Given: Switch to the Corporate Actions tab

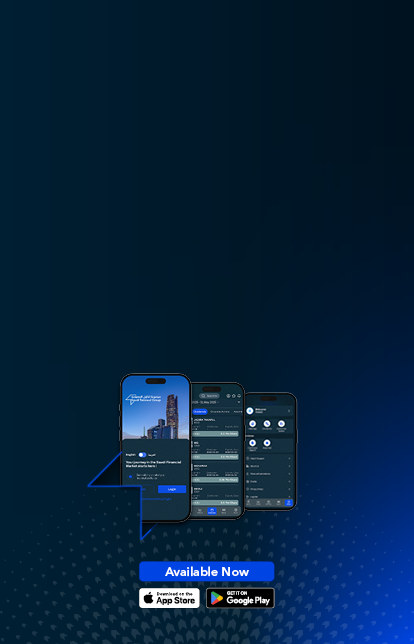Looking at the screenshot, I should click(220, 411).
